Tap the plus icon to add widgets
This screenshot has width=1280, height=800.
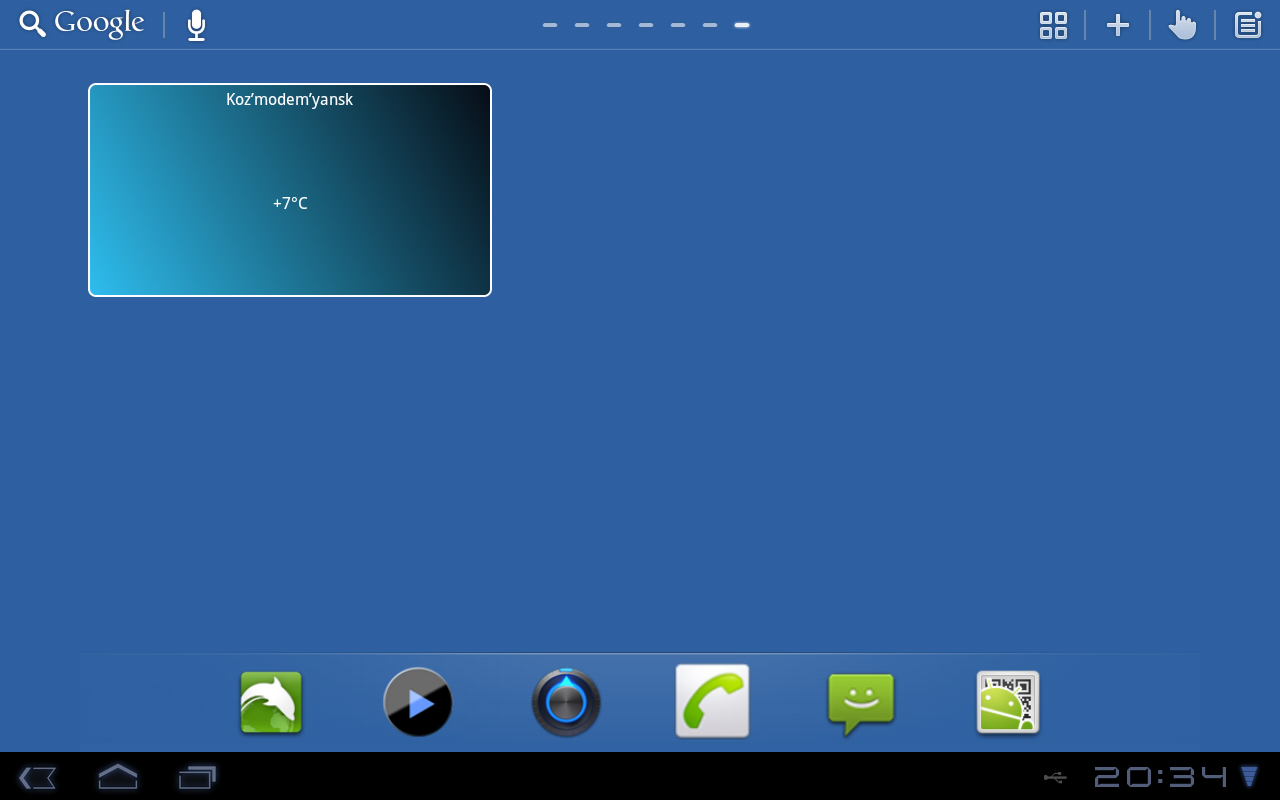(x=1117, y=25)
